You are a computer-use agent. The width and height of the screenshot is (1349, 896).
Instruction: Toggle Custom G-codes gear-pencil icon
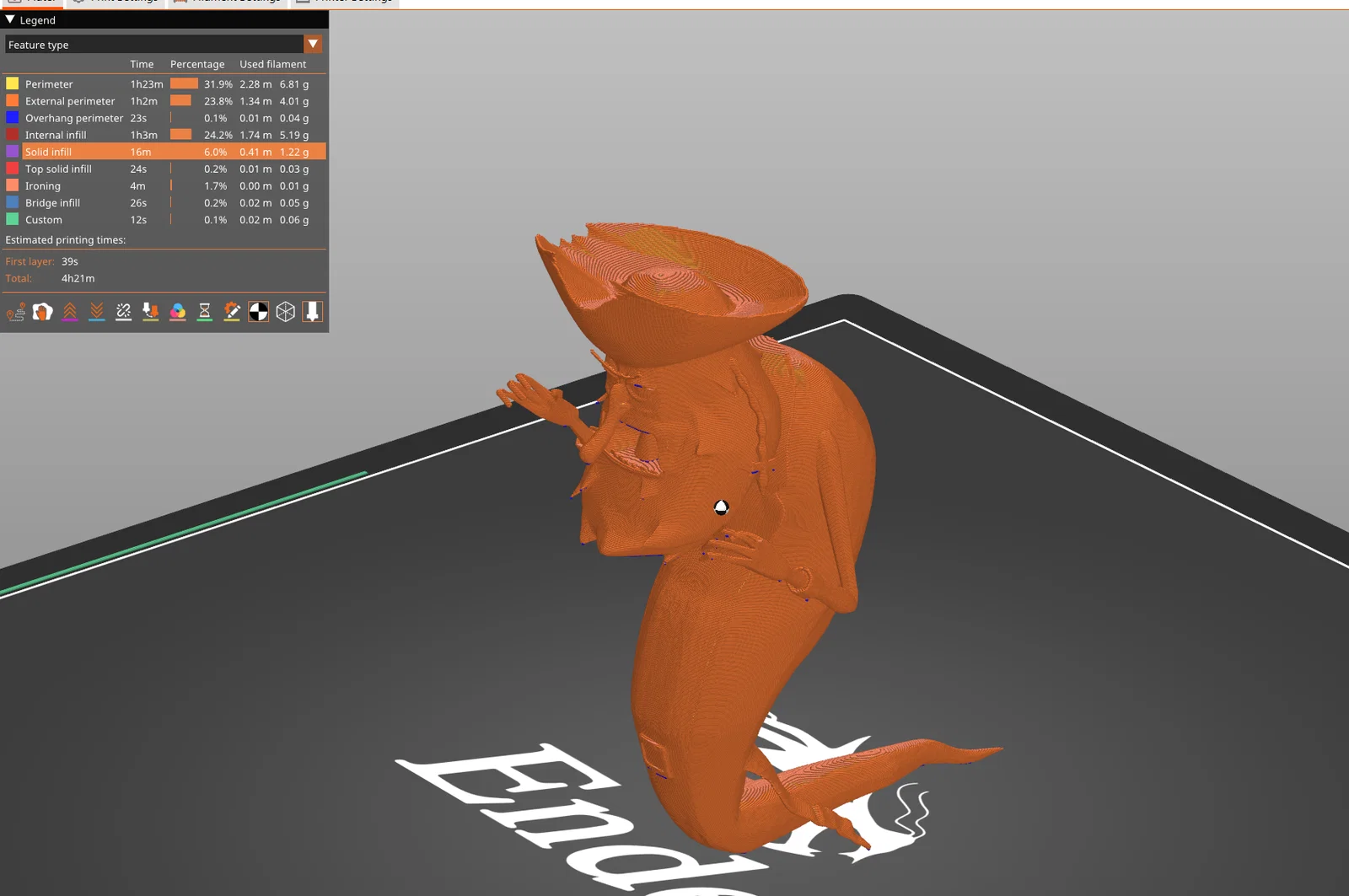coord(232,312)
